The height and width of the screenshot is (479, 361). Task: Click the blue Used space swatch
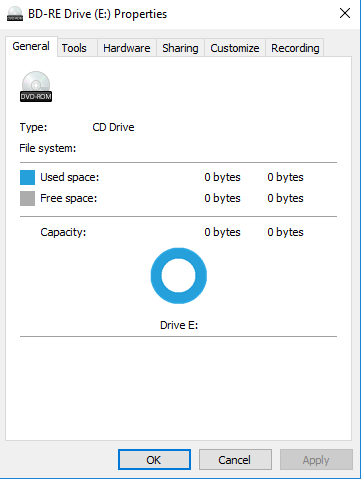[27, 177]
